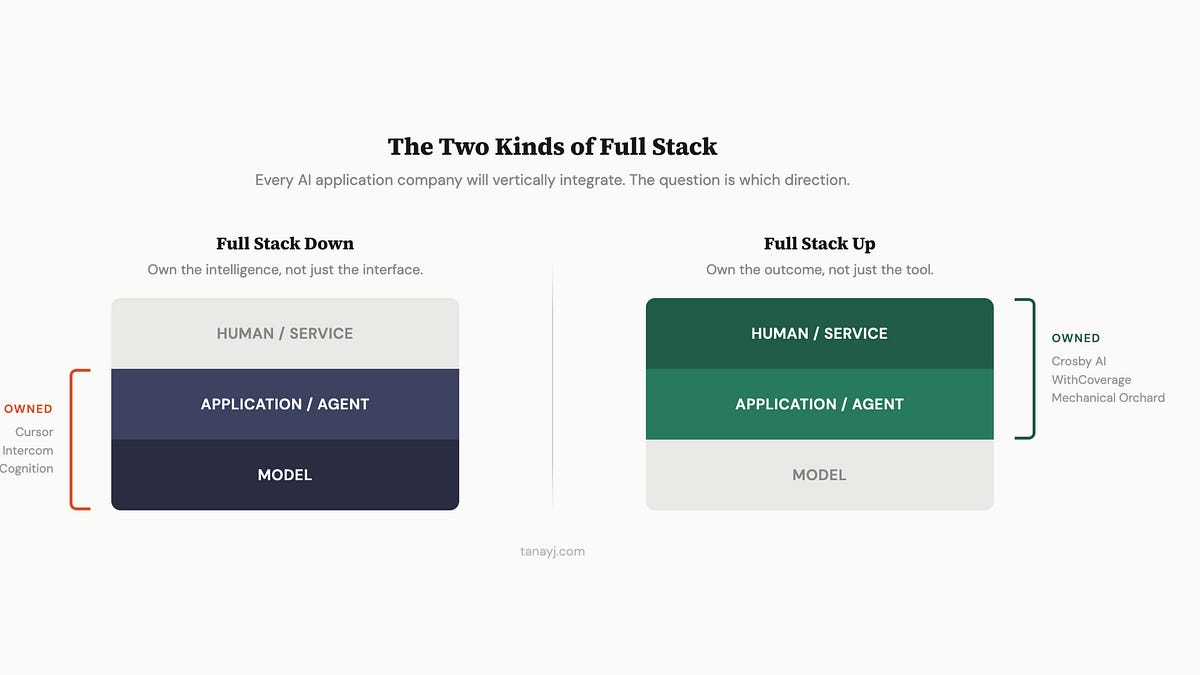Image resolution: width=1200 pixels, height=675 pixels.
Task: Click the Cognition company name
Action: click(x=28, y=468)
